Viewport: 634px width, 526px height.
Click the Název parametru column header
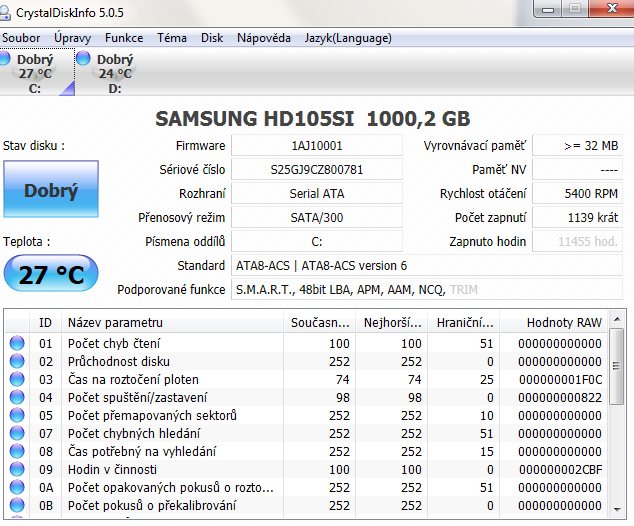click(172, 323)
